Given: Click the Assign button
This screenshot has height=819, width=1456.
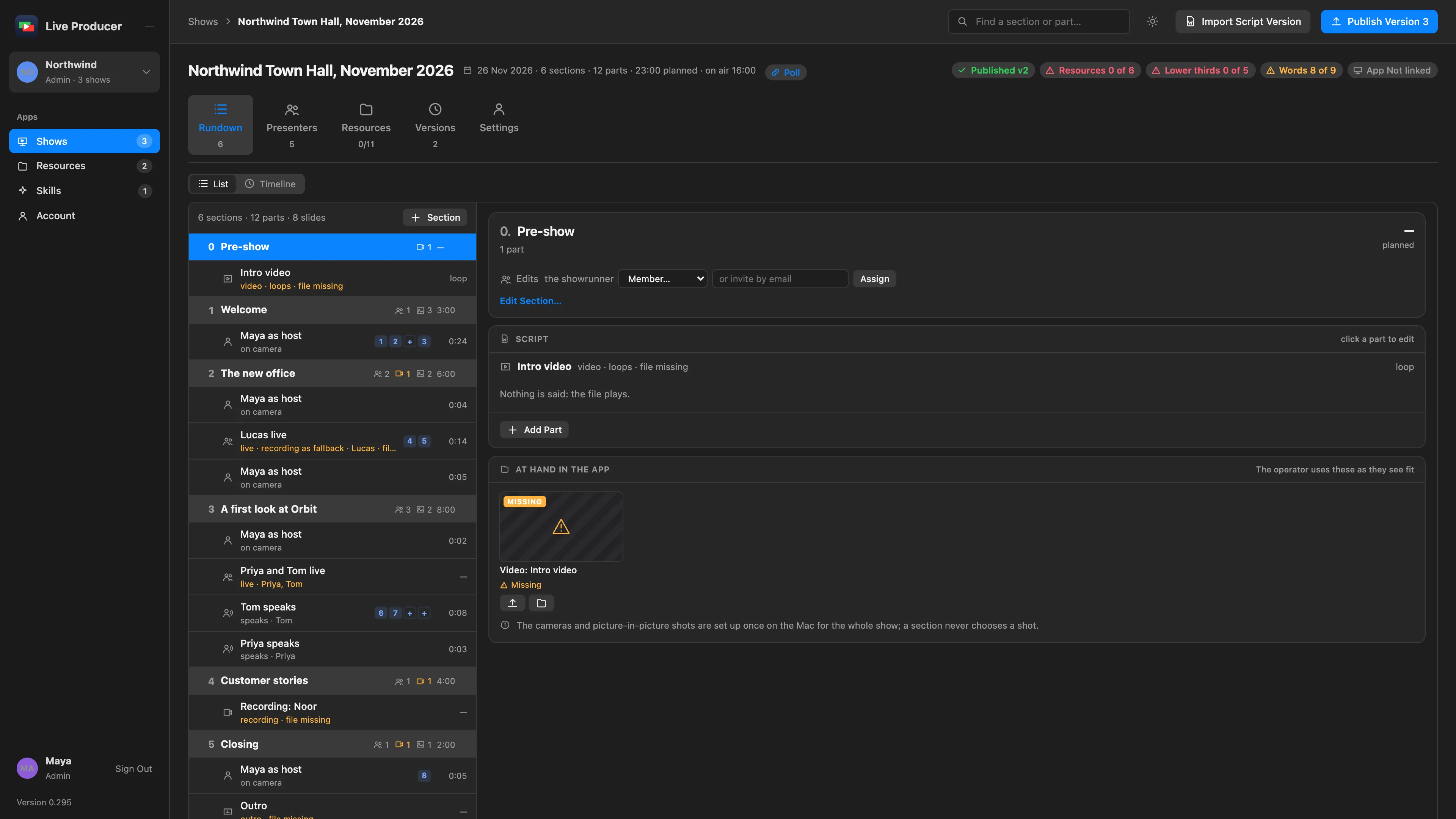Looking at the screenshot, I should pos(874,279).
